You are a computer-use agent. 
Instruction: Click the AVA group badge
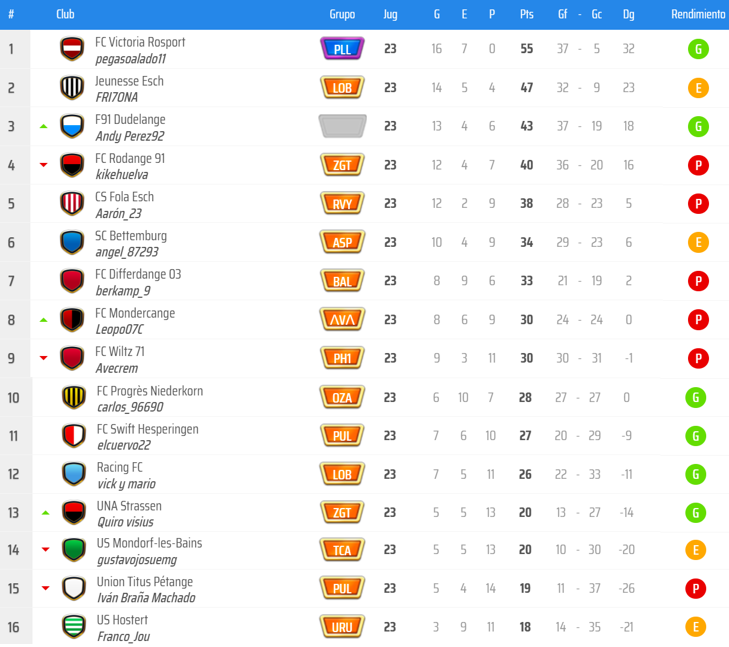click(x=342, y=319)
